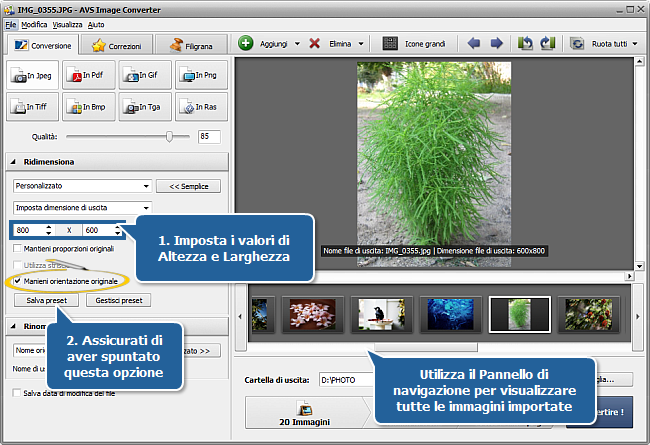Switch view using Icone grandi
The width and height of the screenshot is (650, 445).
416,44
